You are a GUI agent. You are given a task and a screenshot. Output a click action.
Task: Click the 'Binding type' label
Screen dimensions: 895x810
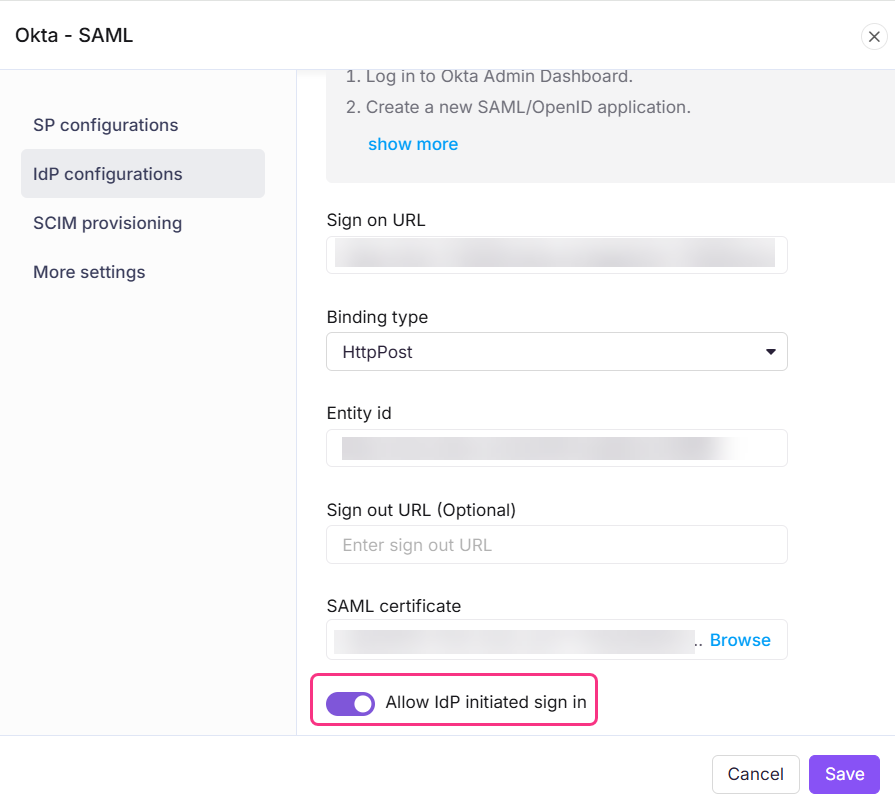377,317
